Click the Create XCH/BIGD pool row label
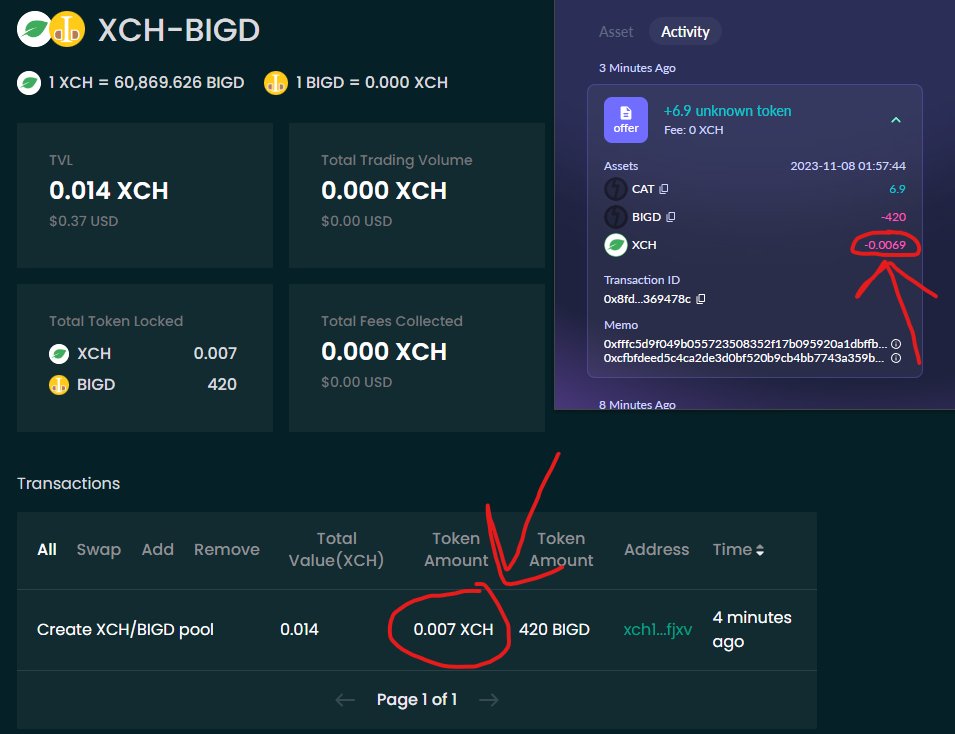955x734 pixels. point(125,629)
